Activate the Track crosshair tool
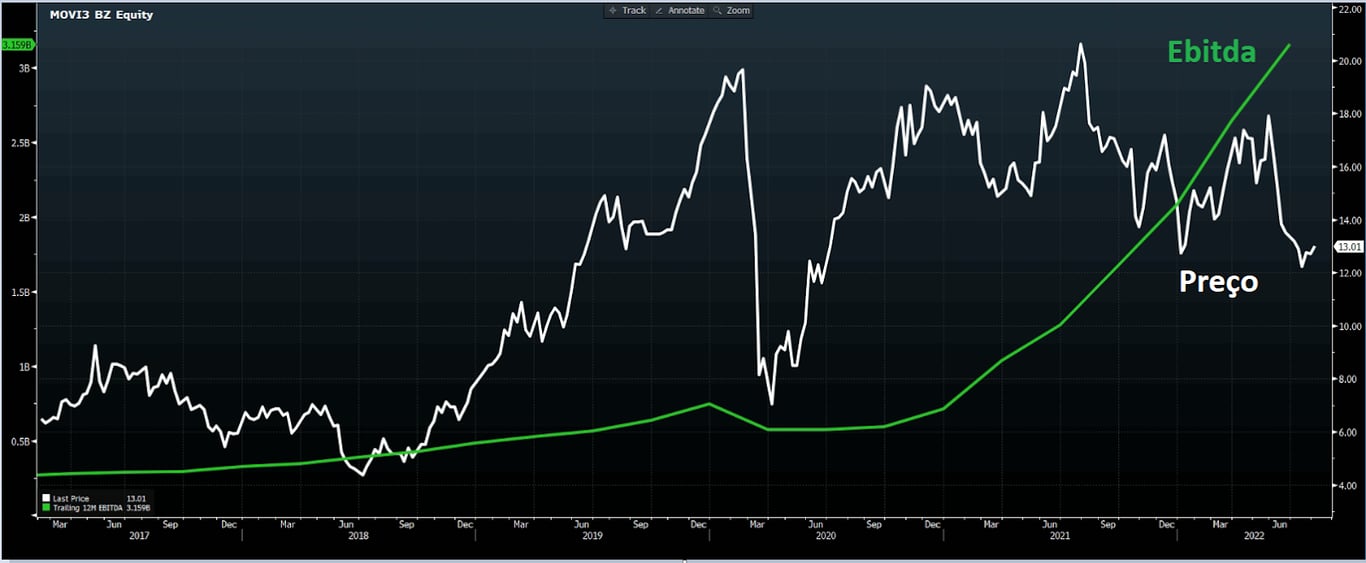1366x563 pixels. point(627,10)
